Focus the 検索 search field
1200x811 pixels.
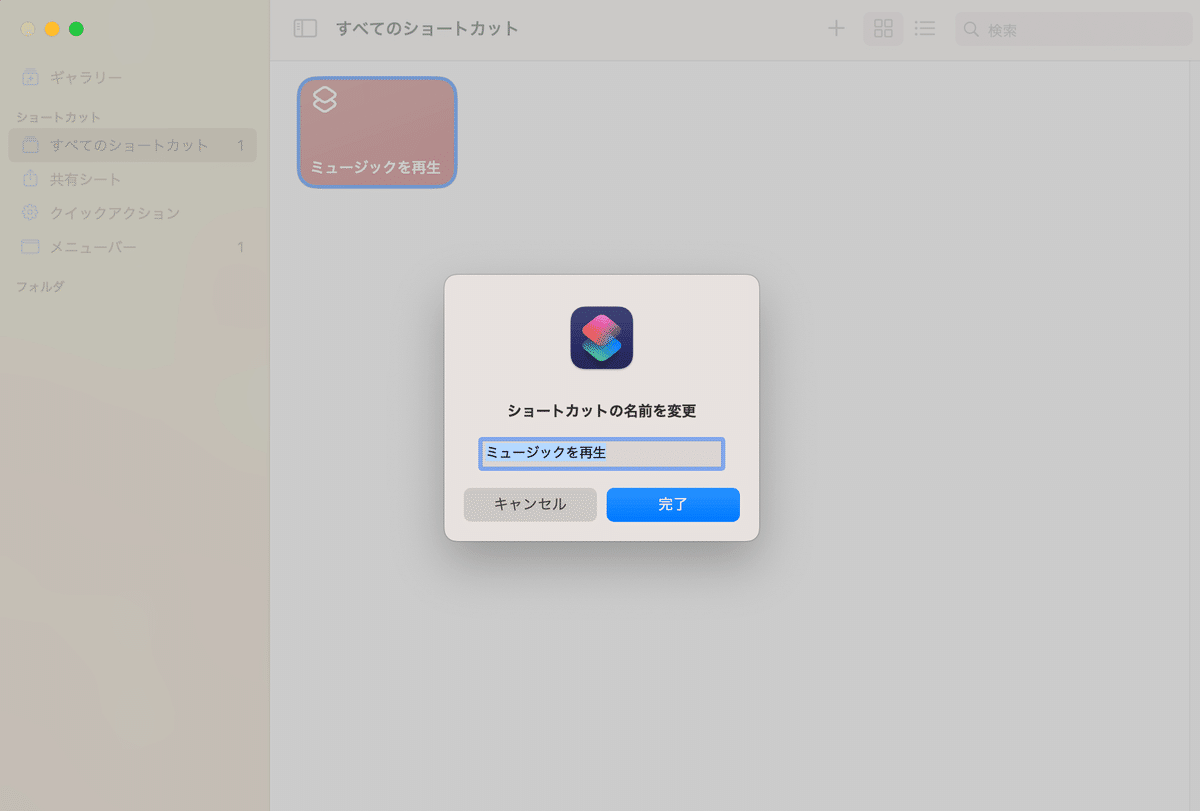tap(1073, 30)
